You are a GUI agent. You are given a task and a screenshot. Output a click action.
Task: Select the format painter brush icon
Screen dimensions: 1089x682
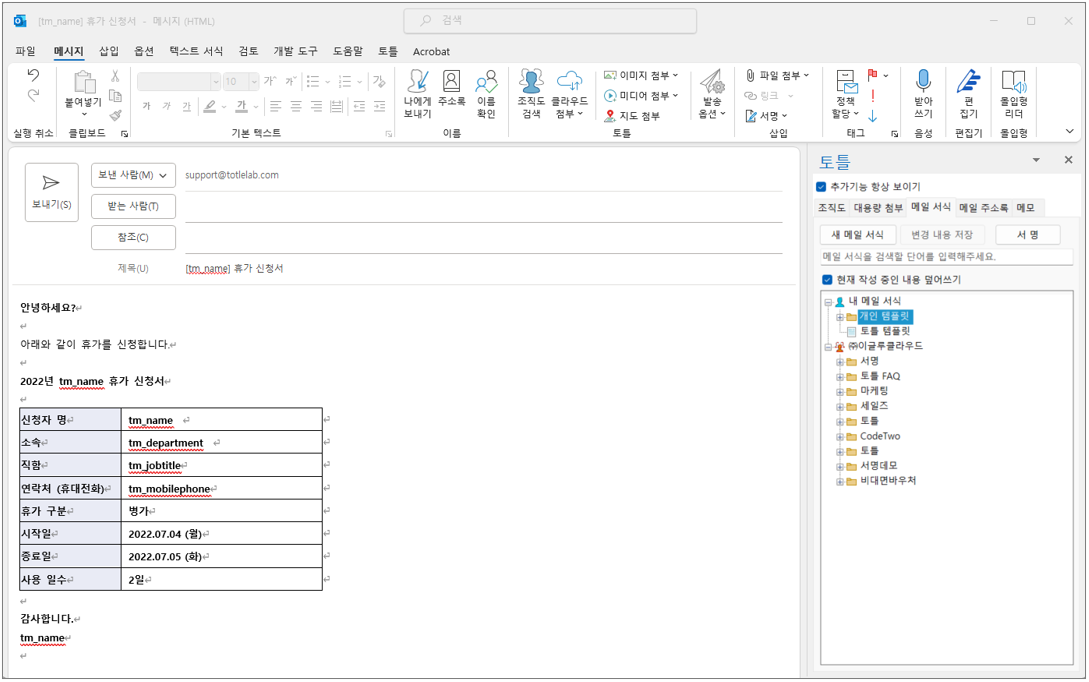[x=115, y=115]
